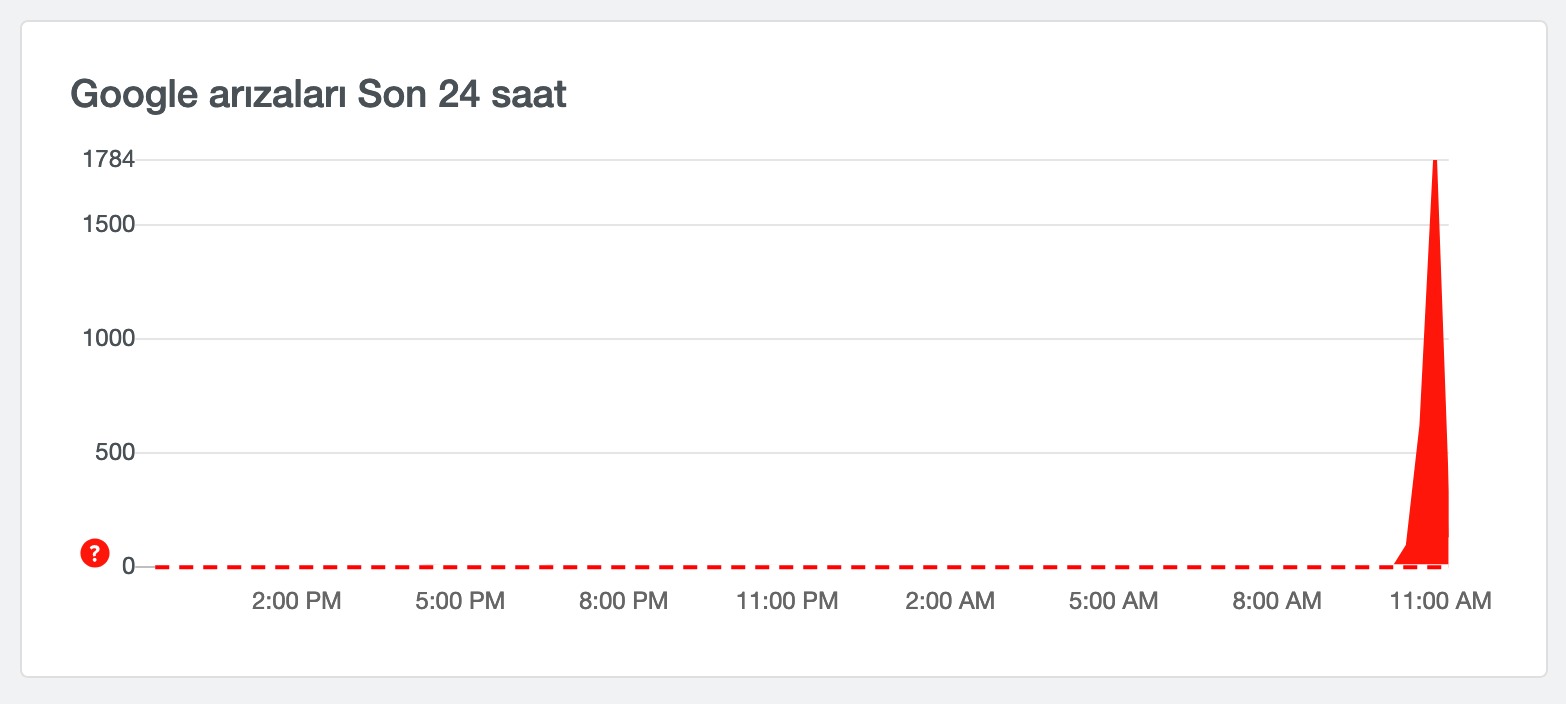Viewport: 1566px width, 704px height.
Task: Click the red question mark help icon
Action: click(x=94, y=553)
